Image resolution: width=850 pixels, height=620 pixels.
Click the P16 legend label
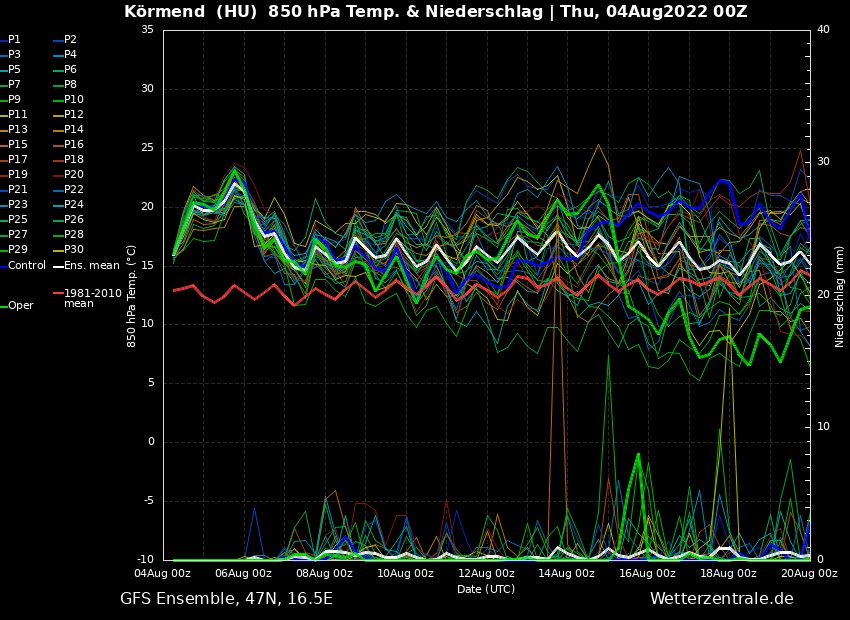tap(73, 145)
